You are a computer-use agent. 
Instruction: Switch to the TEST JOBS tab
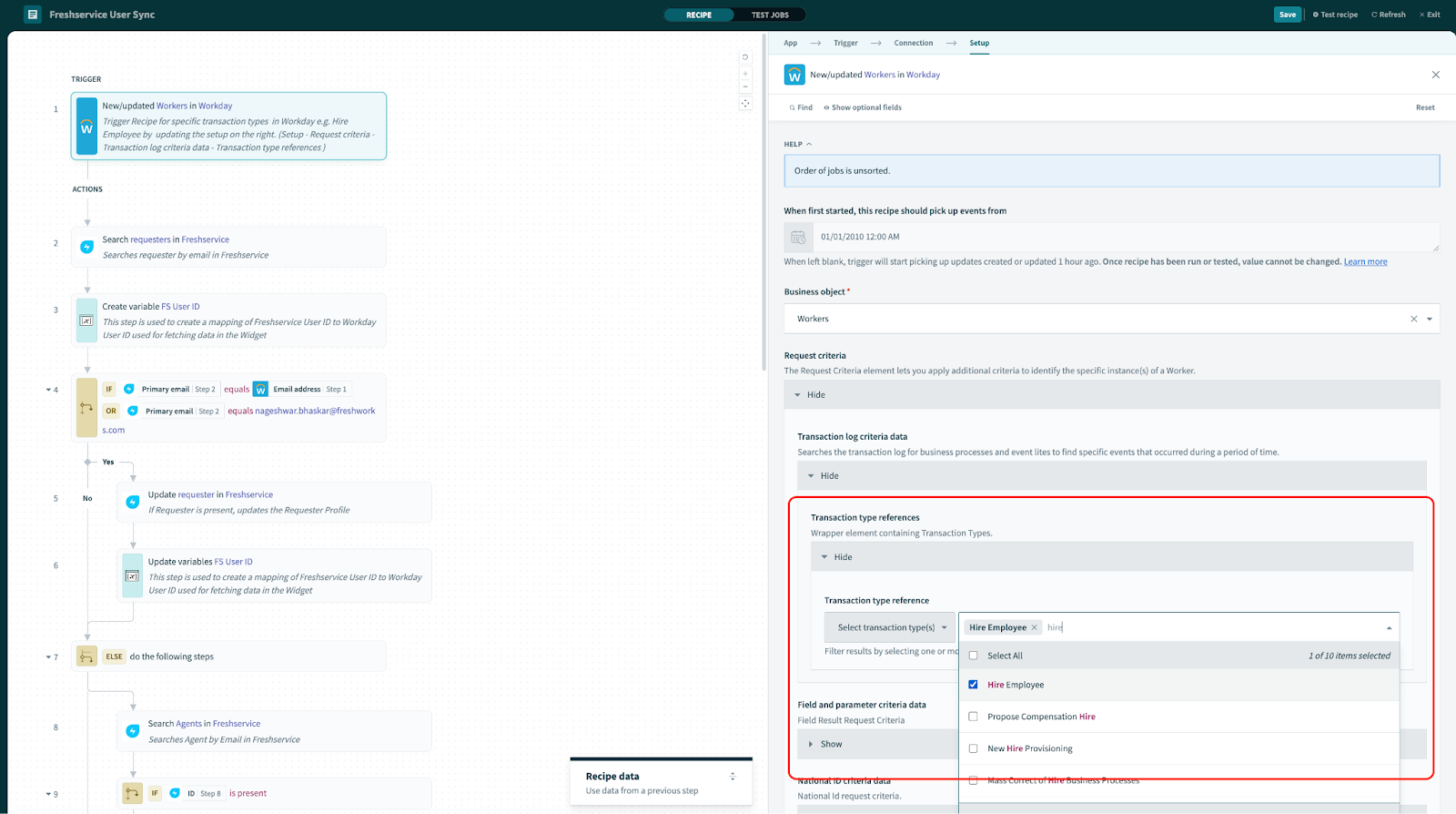click(770, 15)
